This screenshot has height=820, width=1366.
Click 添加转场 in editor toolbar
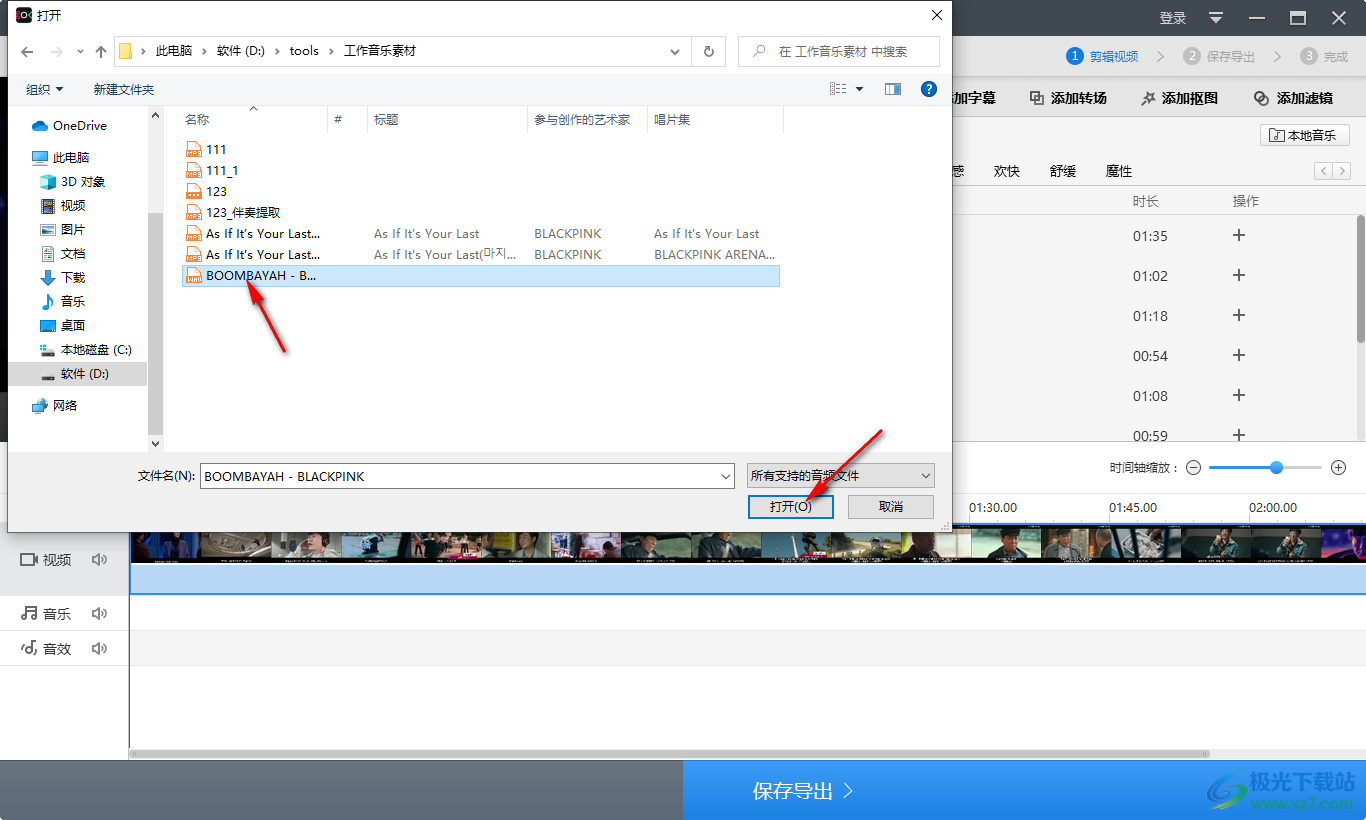pos(1068,98)
